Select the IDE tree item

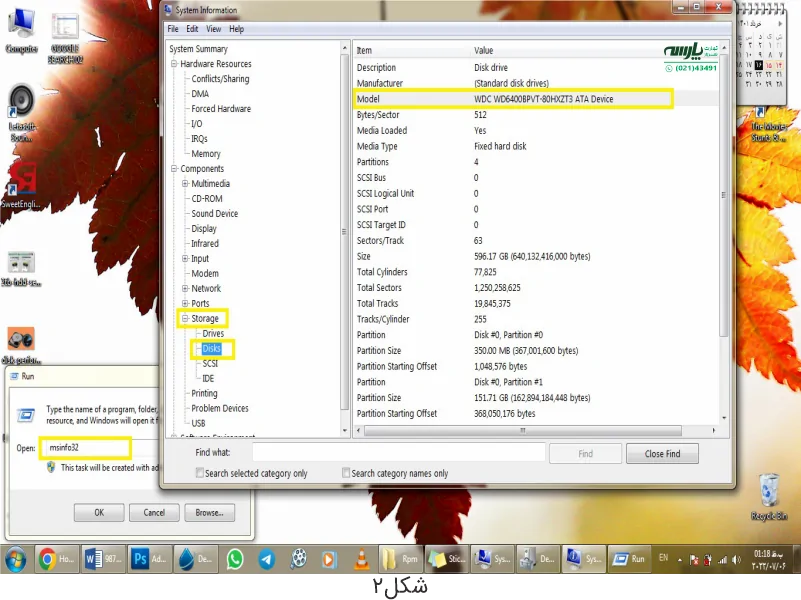click(208, 378)
